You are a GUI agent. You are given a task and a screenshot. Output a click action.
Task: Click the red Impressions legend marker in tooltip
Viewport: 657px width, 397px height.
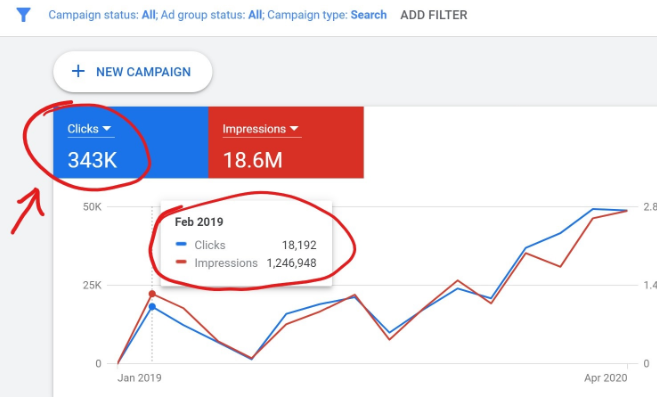[x=181, y=262]
